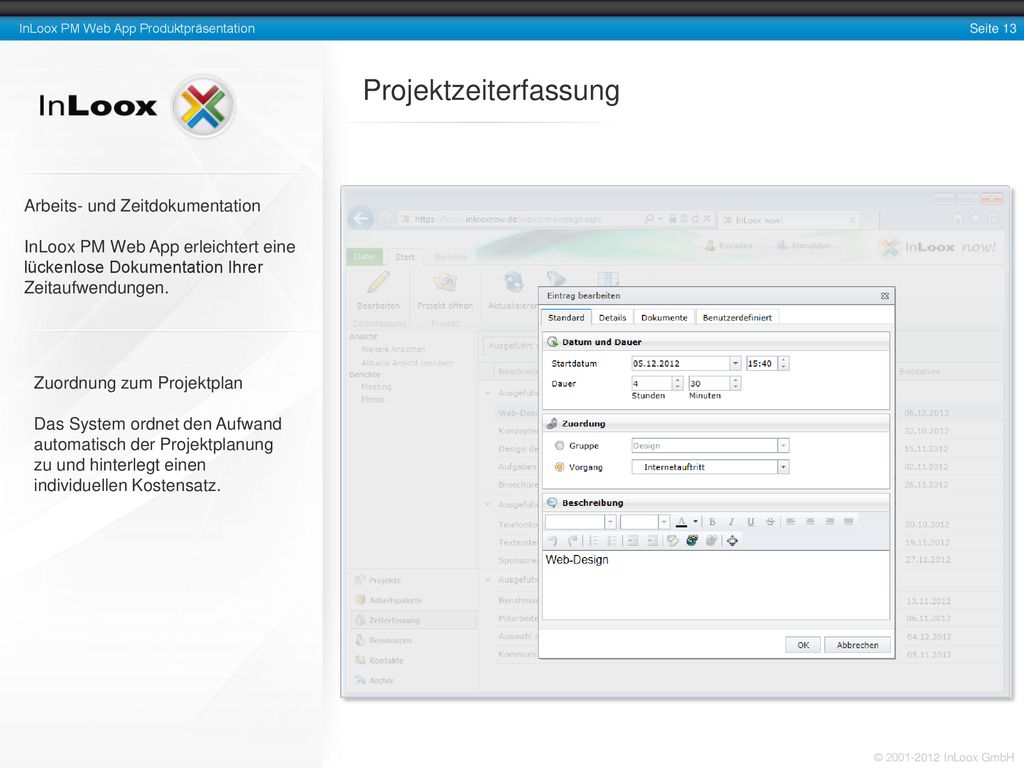
Task: Insert hyperlink using the globe icon
Action: tap(692, 541)
